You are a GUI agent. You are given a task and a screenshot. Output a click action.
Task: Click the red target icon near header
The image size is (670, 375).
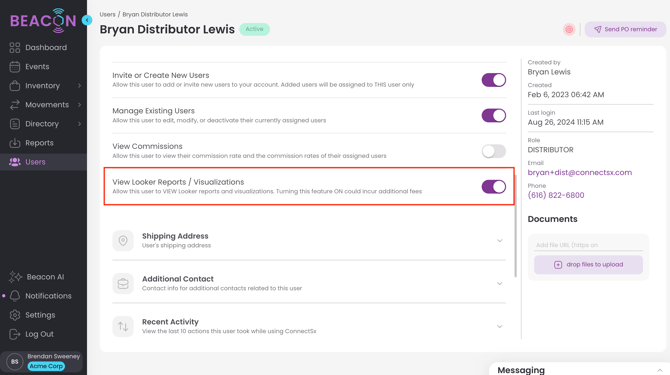tap(569, 29)
